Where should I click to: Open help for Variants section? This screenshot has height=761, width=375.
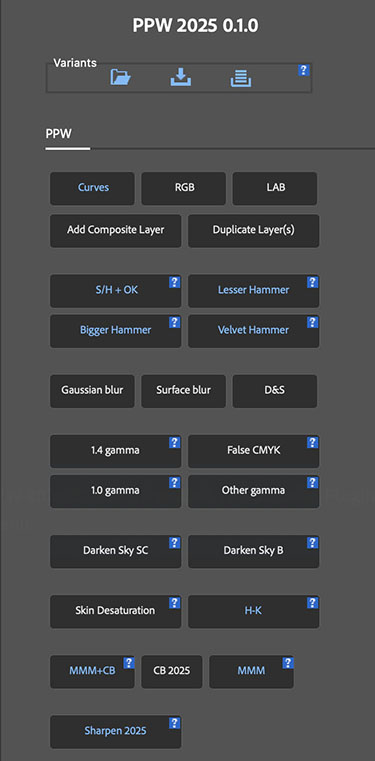click(304, 70)
